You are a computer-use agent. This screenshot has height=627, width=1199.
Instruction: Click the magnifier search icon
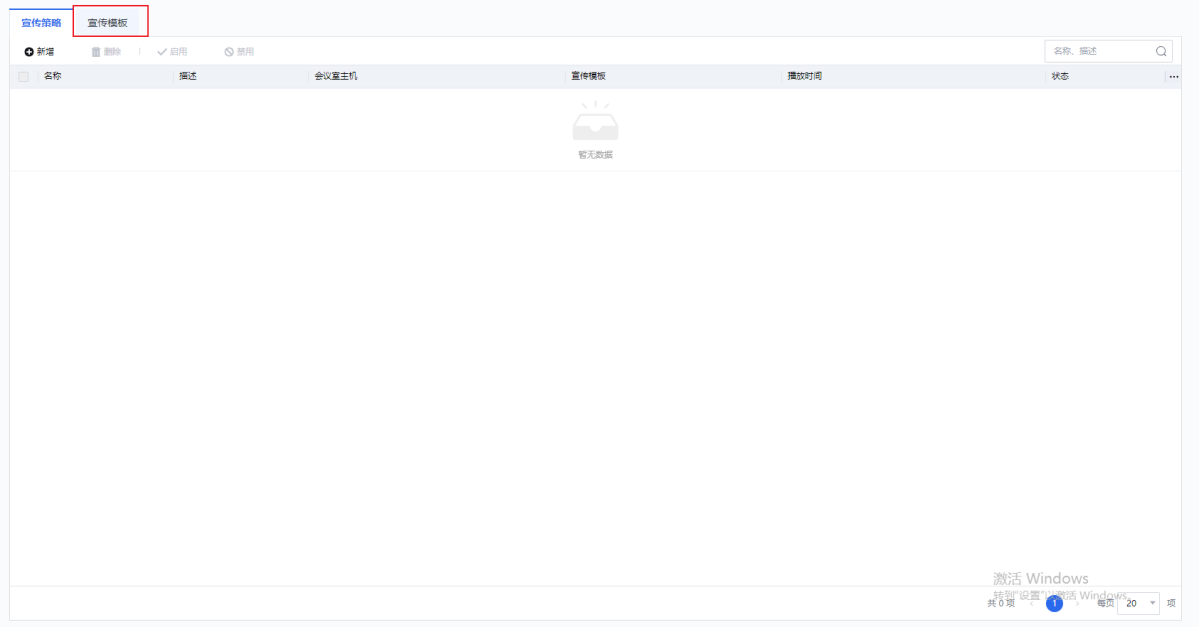point(1161,52)
